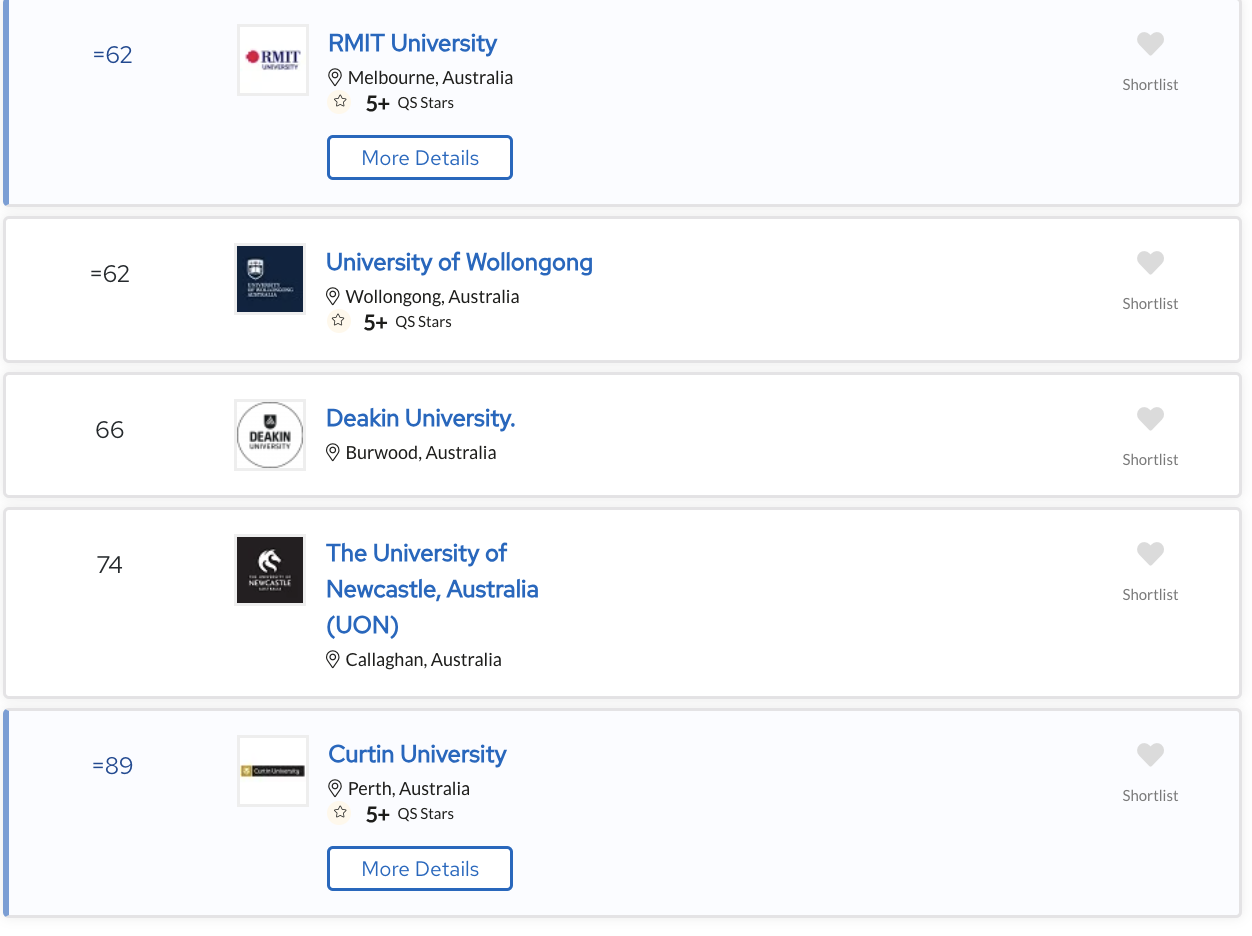Open The University of Newcastle (UON) link
The image size is (1252, 936).
pos(432,589)
